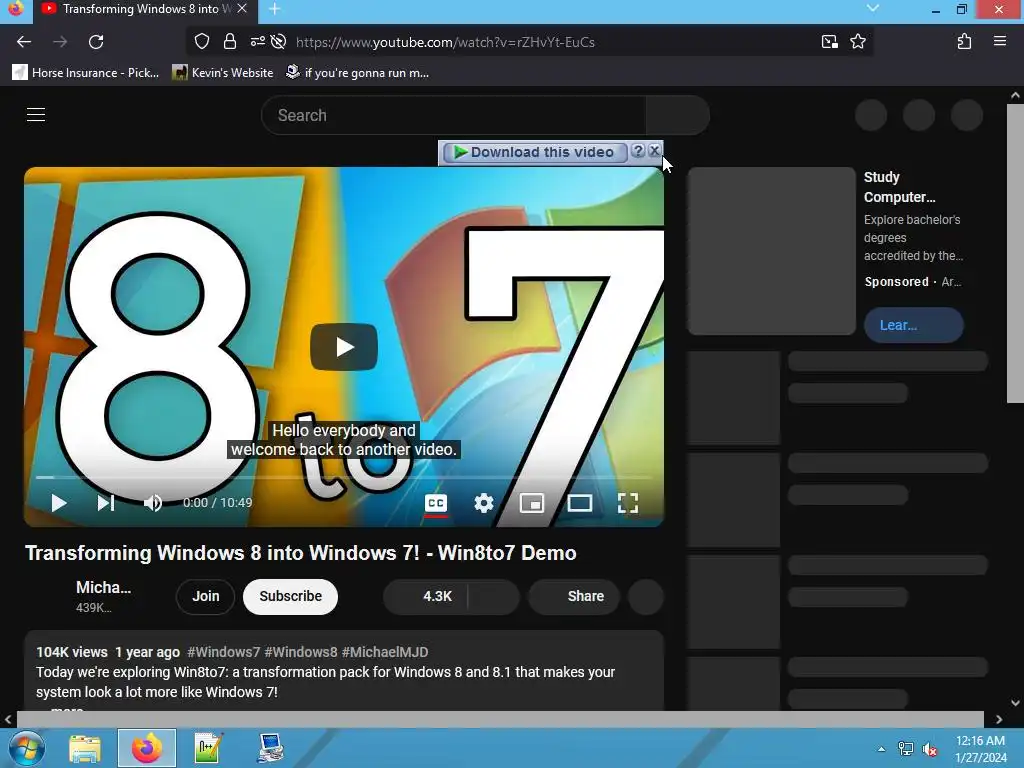This screenshot has height=768, width=1024.
Task: Open Windows Explorer from taskbar
Action: (x=85, y=748)
